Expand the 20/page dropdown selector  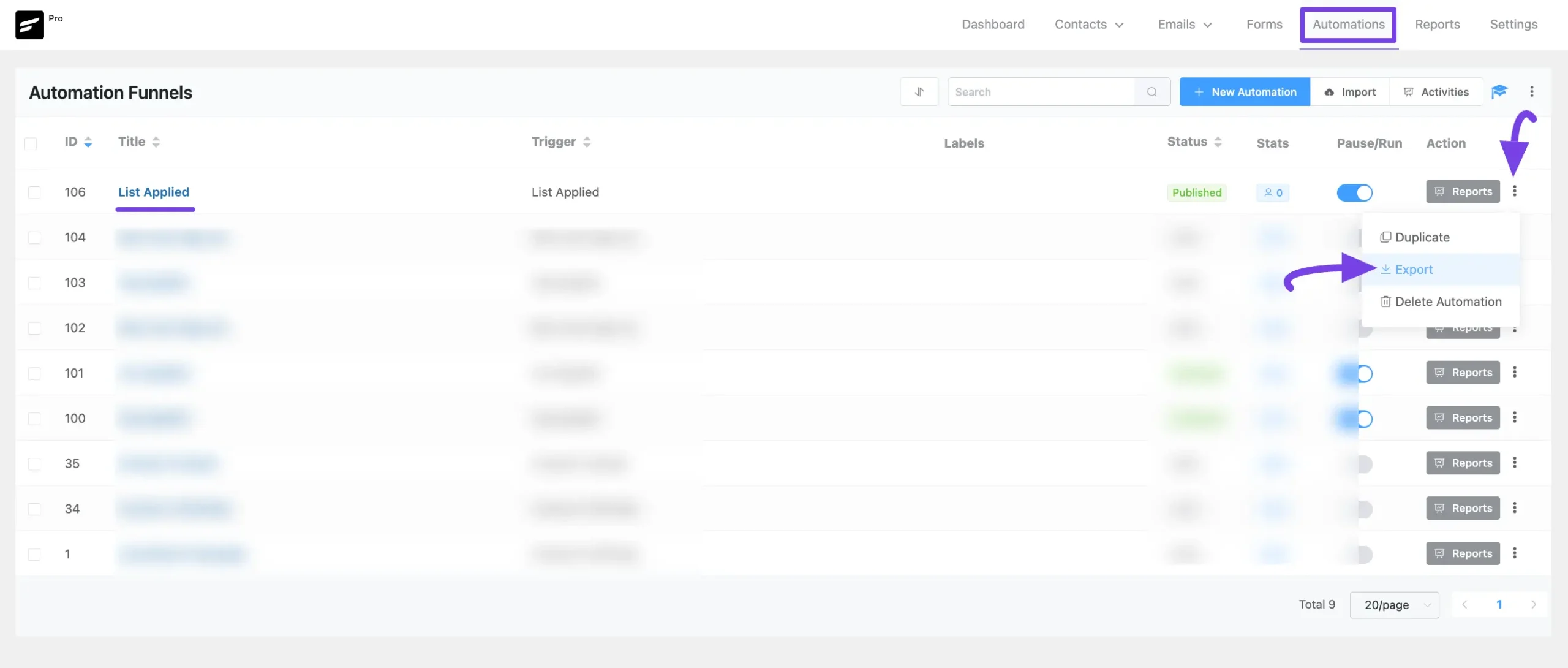pos(1395,604)
